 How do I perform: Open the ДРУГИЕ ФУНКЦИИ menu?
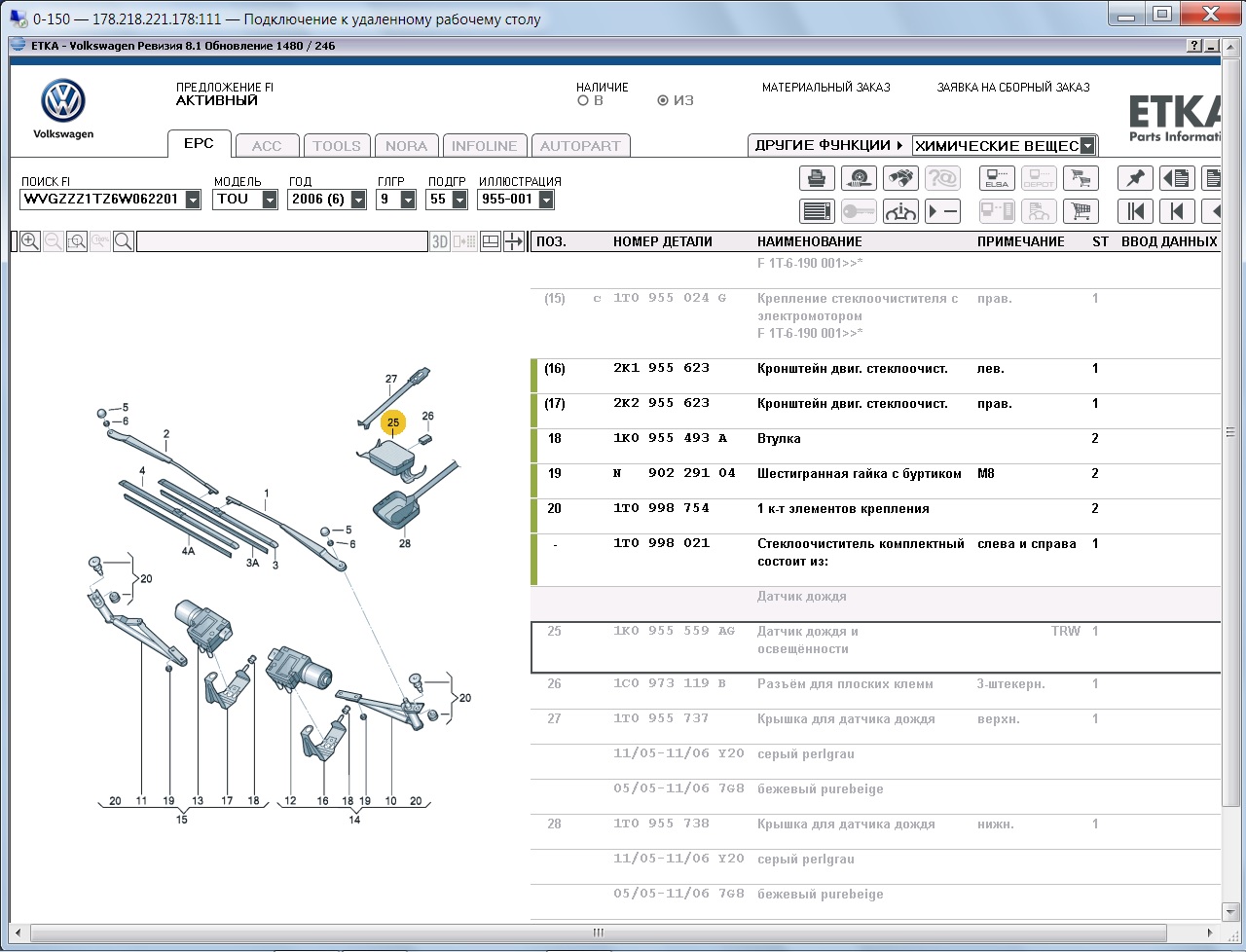click(828, 145)
